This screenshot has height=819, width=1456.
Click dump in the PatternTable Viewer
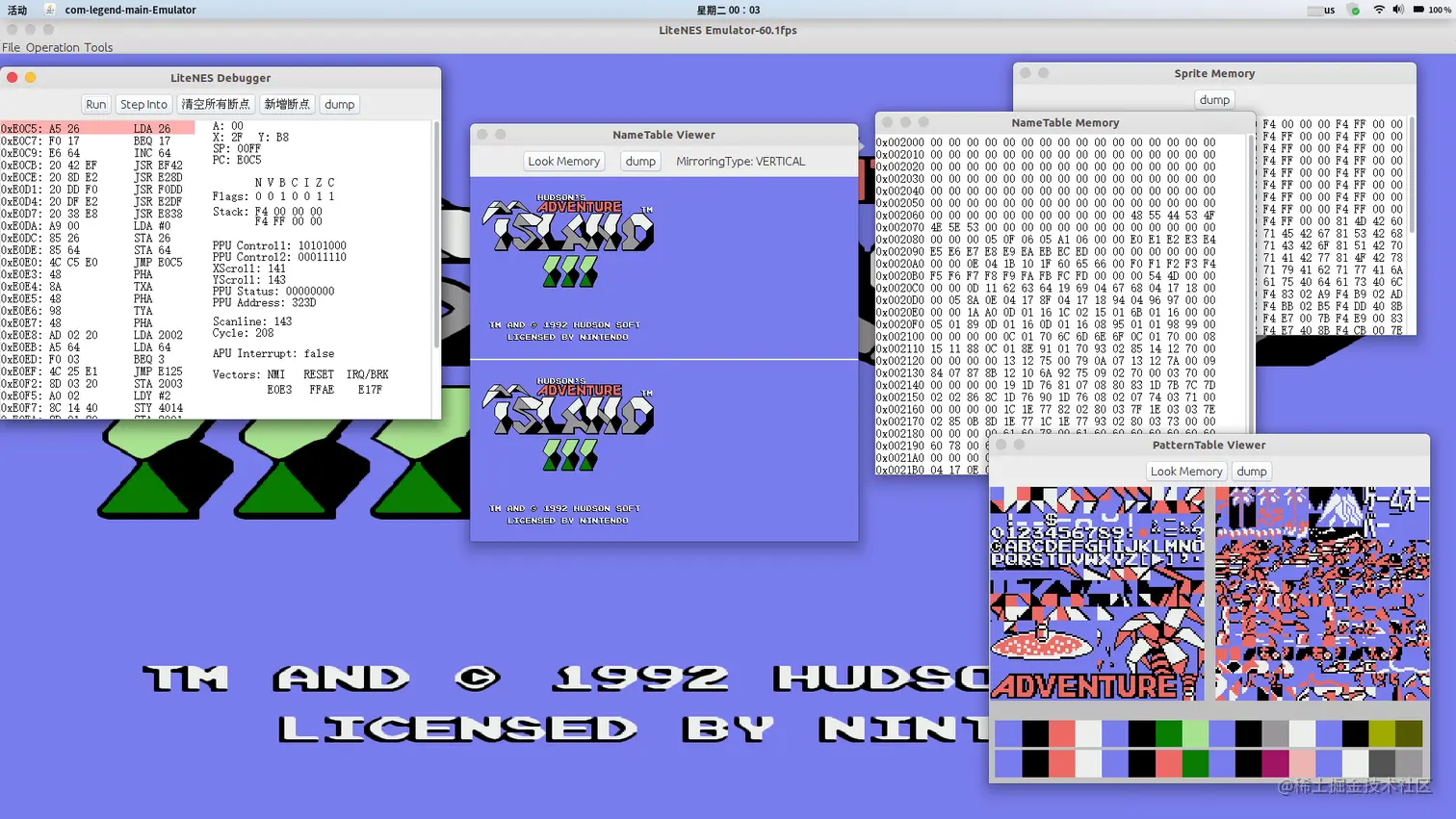coord(1252,471)
